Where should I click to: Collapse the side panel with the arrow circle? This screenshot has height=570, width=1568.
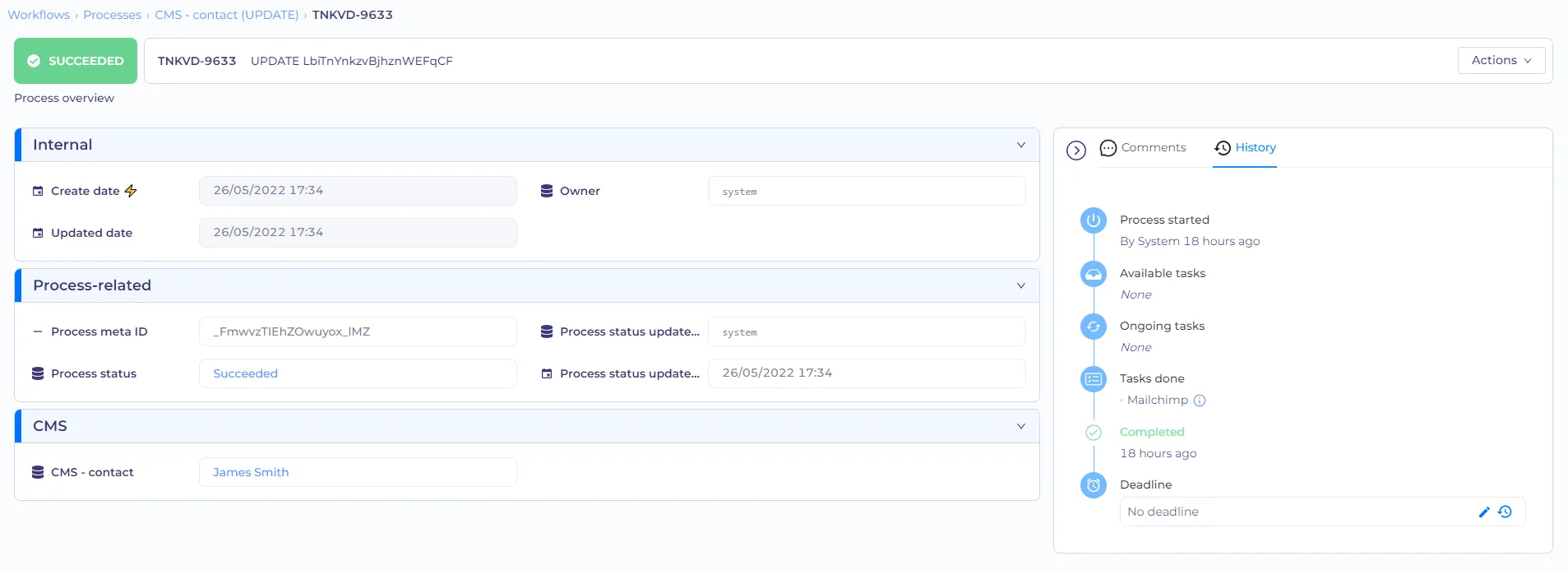pos(1076,151)
